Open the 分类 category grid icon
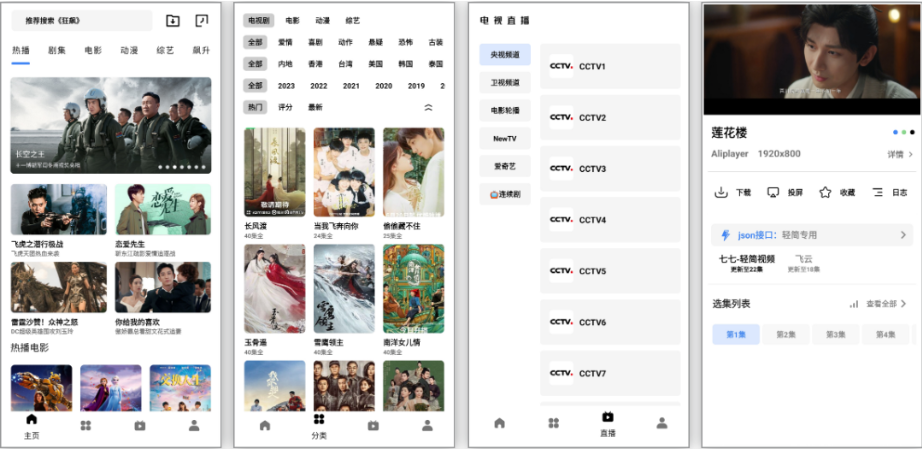 coord(319,419)
